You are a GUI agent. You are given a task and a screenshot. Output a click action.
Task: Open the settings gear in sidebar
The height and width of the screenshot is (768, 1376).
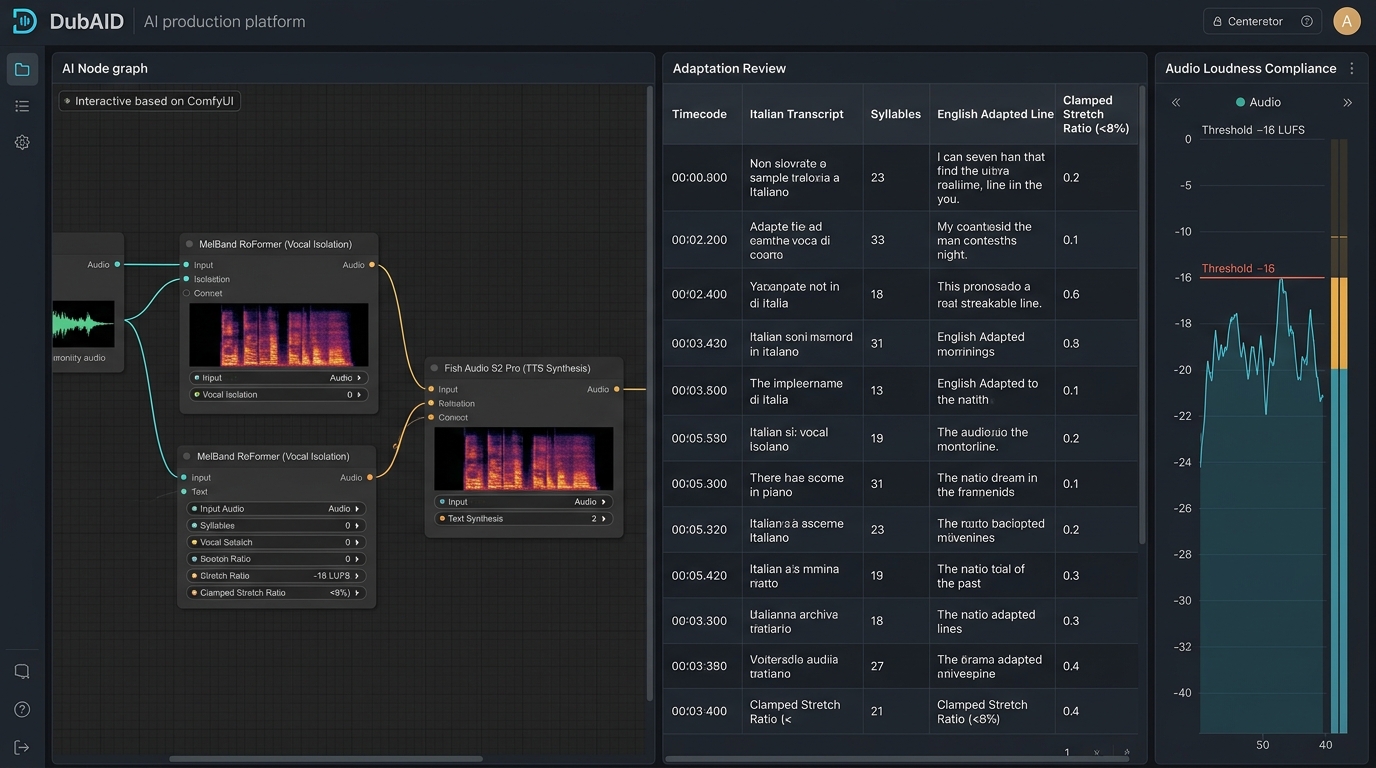coord(22,142)
